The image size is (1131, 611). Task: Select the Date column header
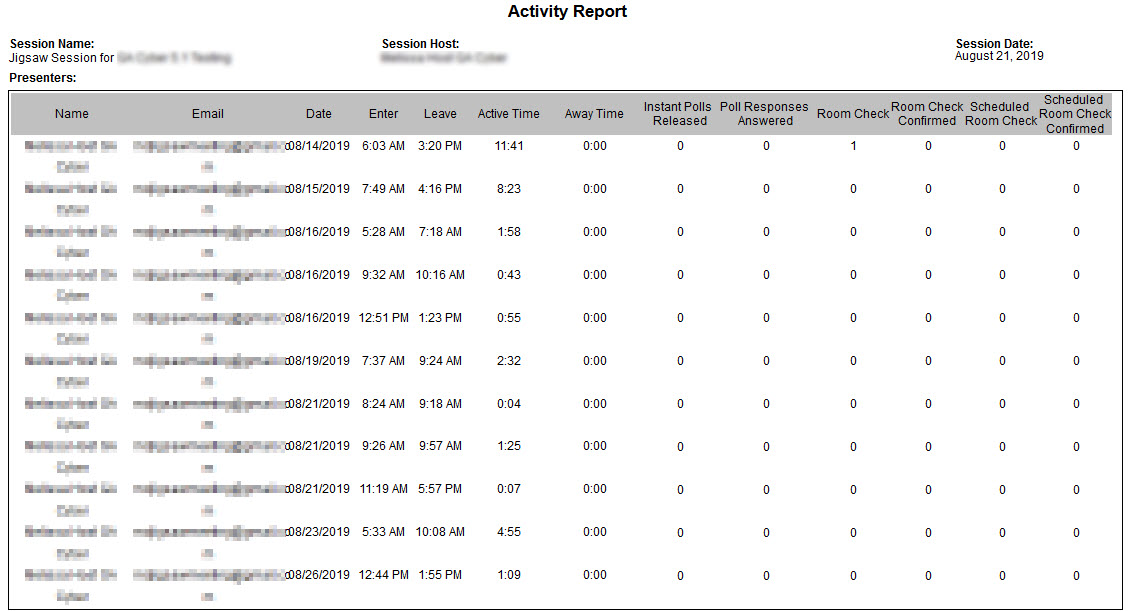[319, 114]
